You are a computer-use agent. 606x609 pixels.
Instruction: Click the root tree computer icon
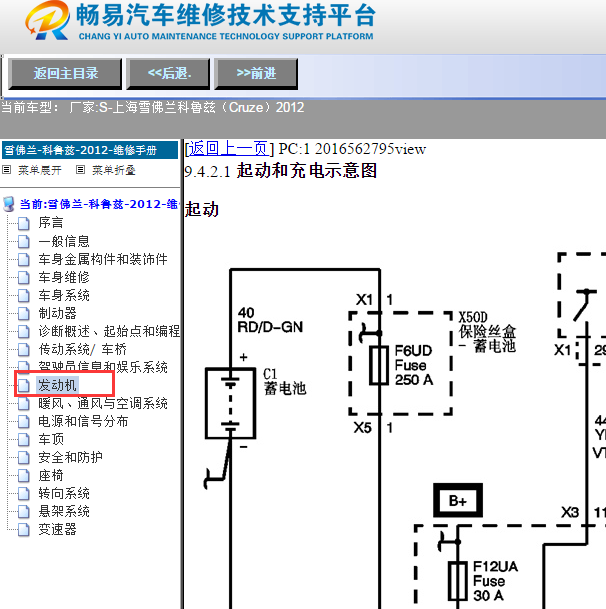coord(9,204)
